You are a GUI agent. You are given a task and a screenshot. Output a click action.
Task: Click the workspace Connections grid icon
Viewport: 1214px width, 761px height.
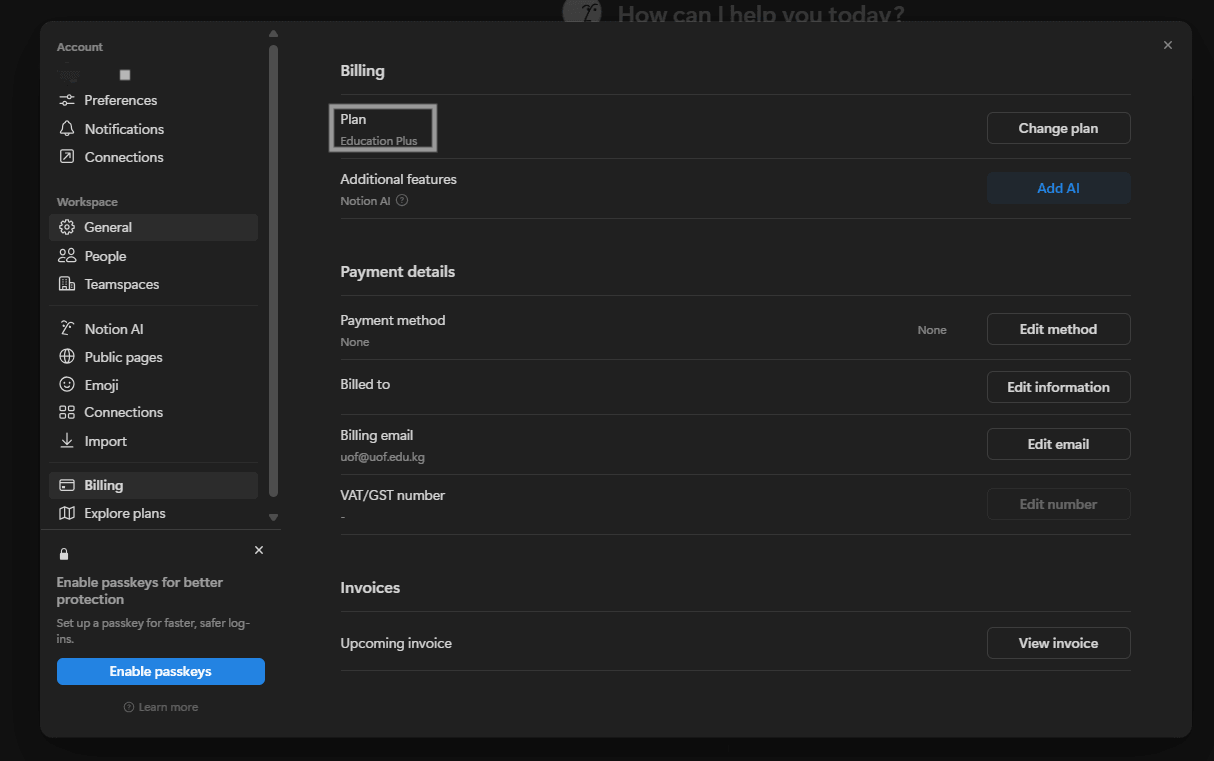click(x=67, y=412)
